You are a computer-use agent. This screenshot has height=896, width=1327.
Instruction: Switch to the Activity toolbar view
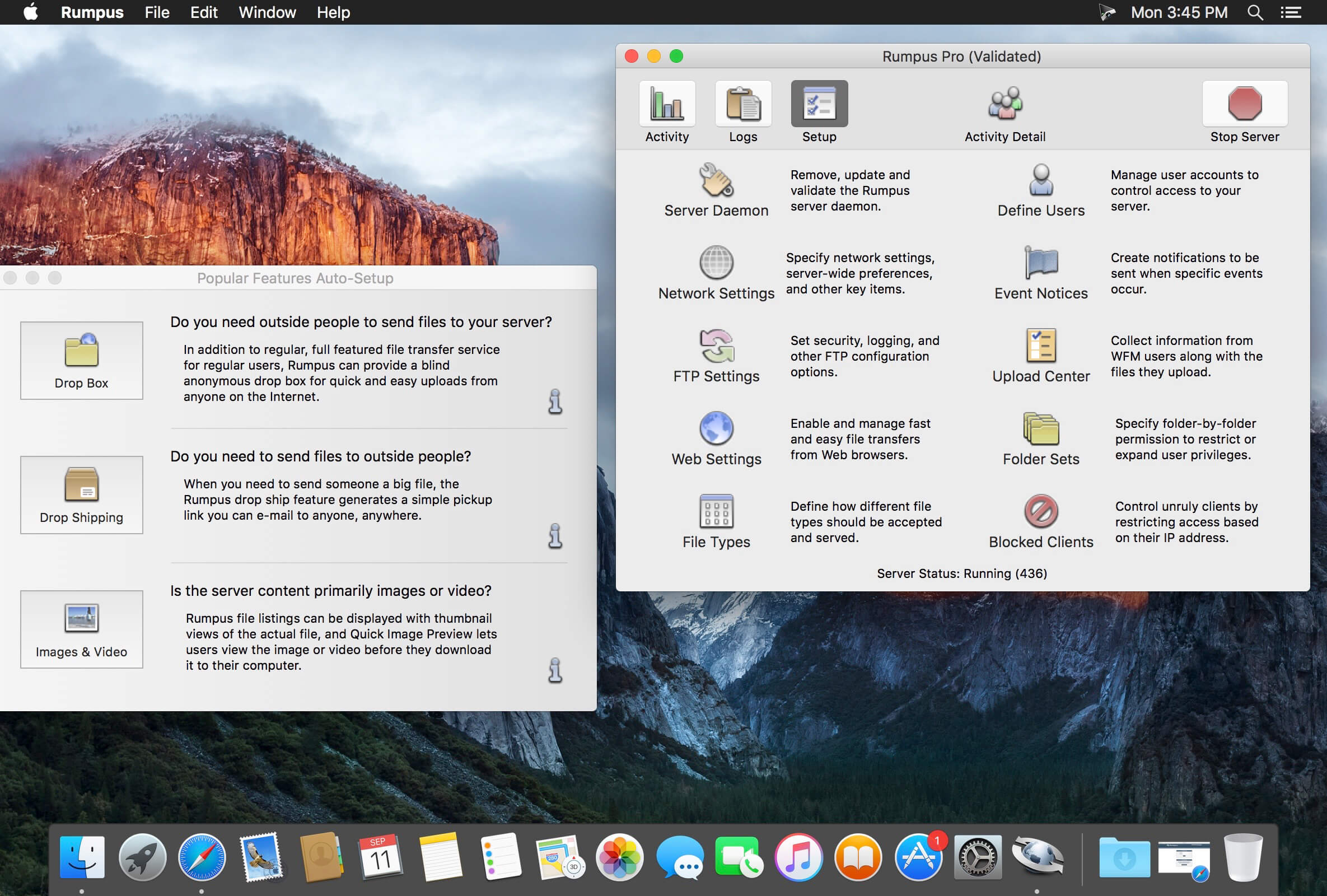(666, 105)
